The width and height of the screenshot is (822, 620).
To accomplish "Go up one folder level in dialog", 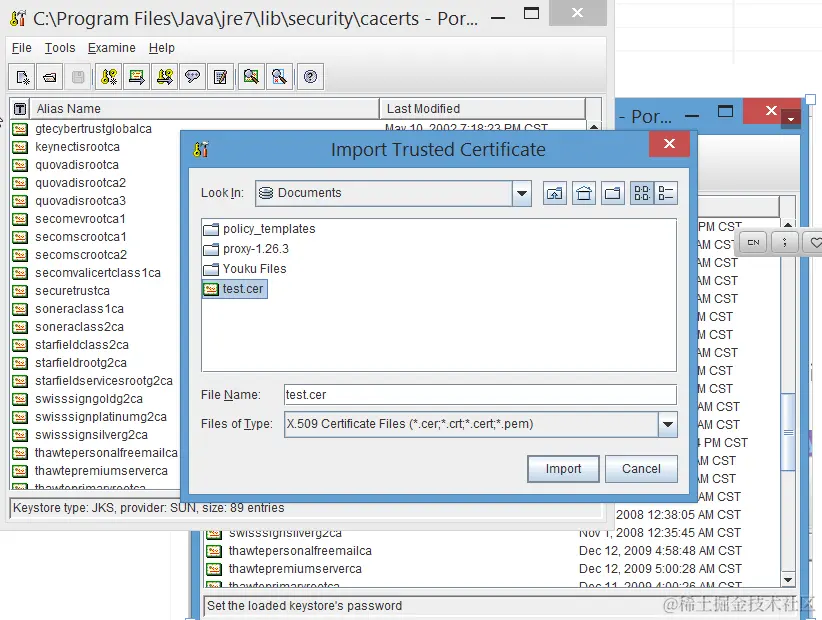I will click(555, 193).
